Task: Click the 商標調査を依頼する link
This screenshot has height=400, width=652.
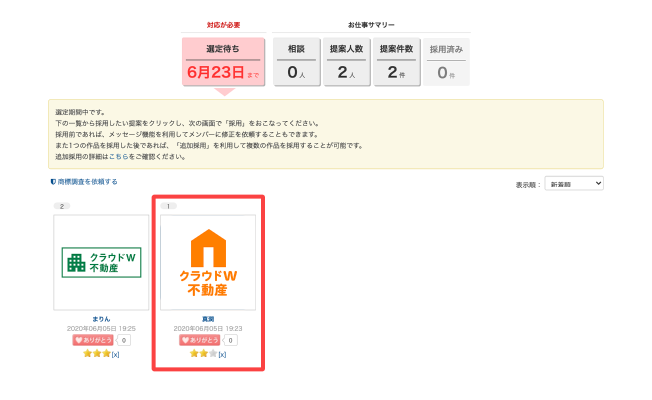Action: [x=88, y=182]
